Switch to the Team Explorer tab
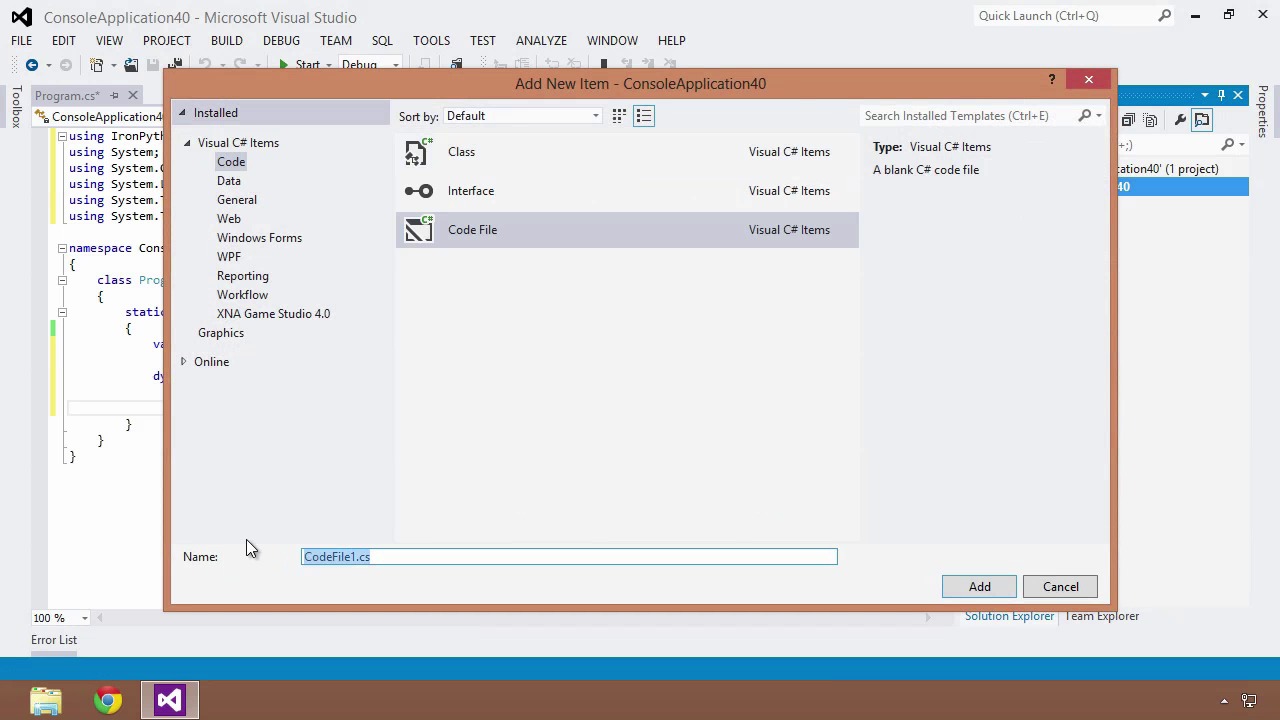The width and height of the screenshot is (1280, 720). [1101, 617]
